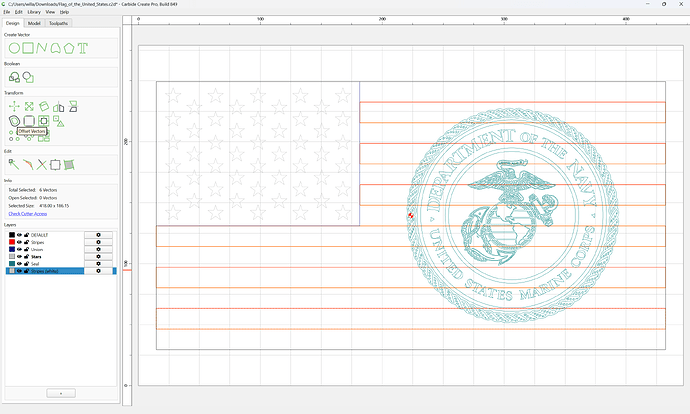Image resolution: width=690 pixels, height=414 pixels.
Task: Open the View menu
Action: (50, 12)
